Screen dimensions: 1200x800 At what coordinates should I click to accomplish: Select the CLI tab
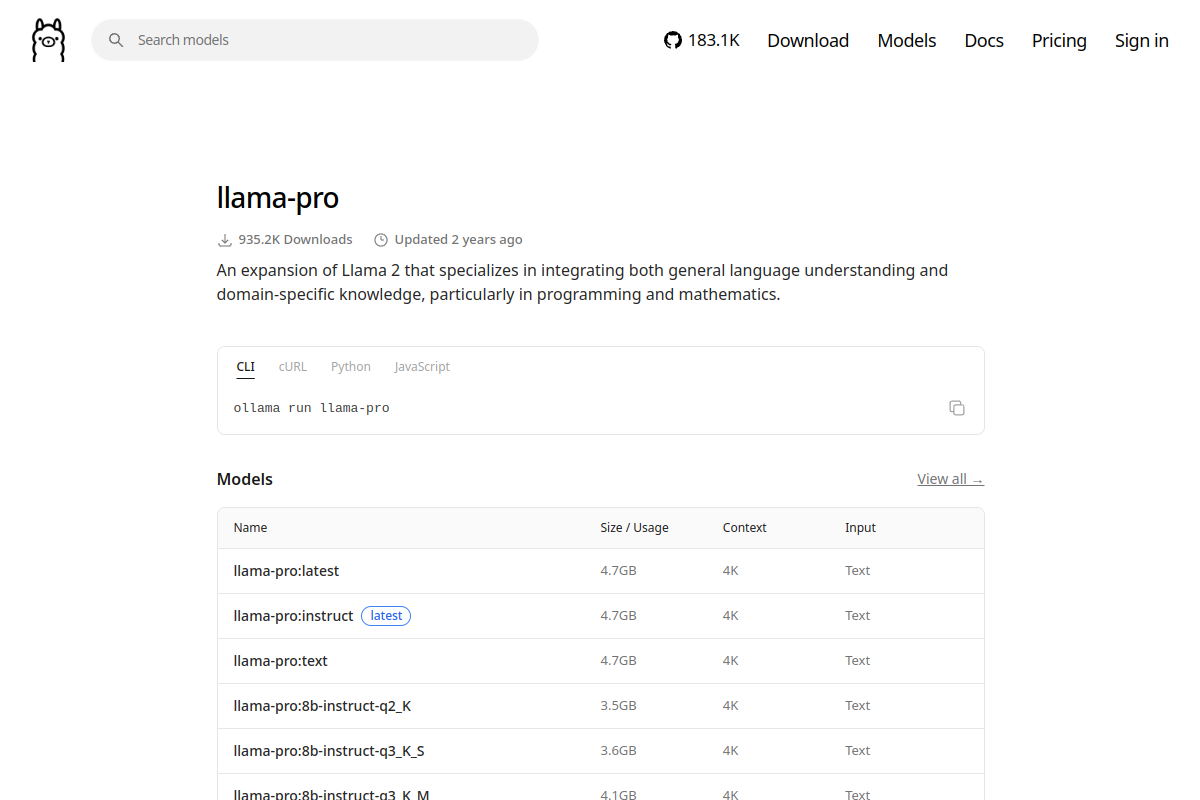[246, 367]
